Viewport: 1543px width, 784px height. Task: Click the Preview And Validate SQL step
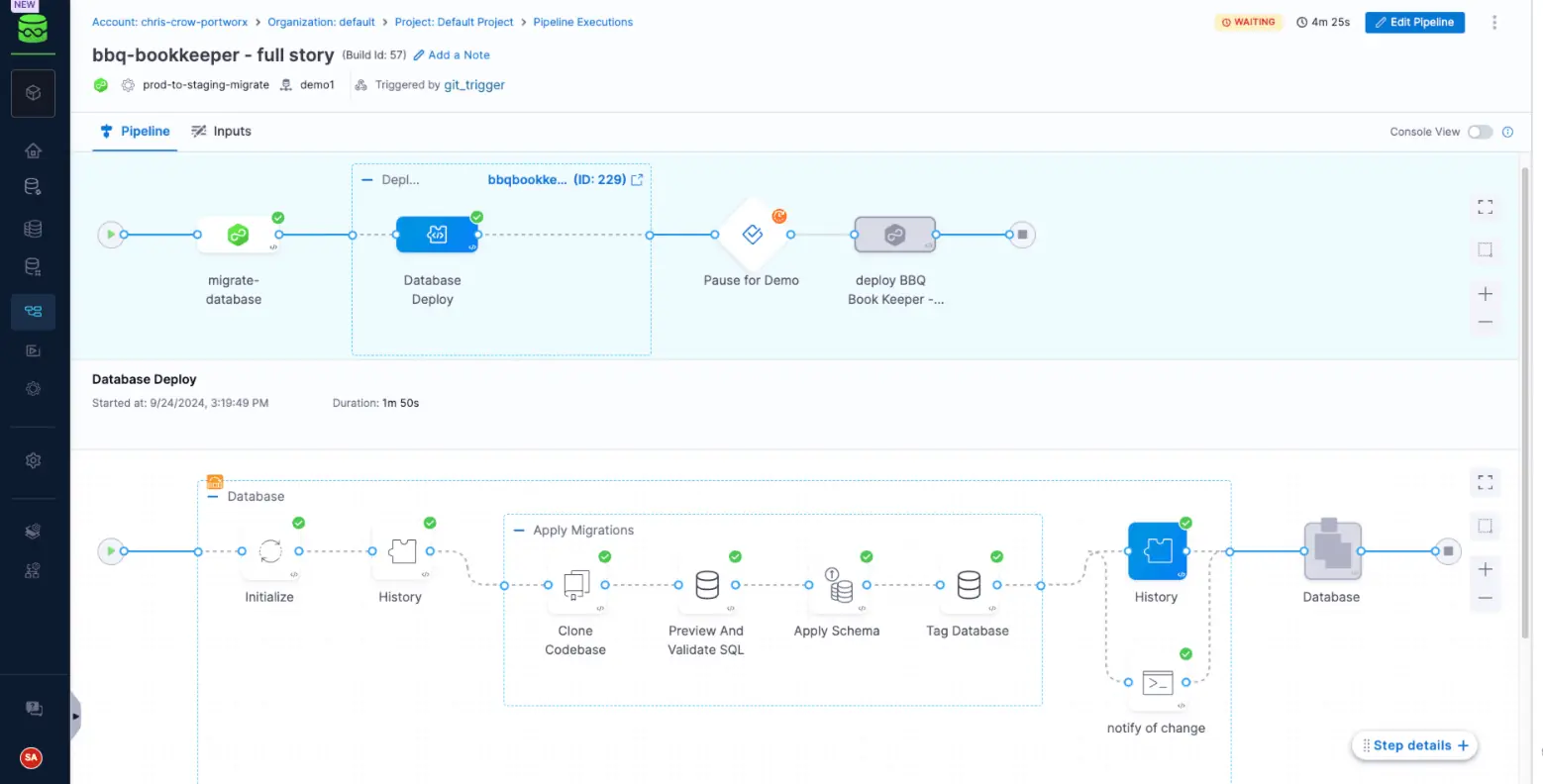point(707,585)
